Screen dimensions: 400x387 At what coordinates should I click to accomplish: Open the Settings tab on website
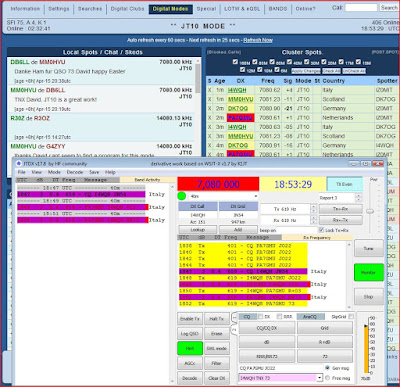[x=59, y=9]
